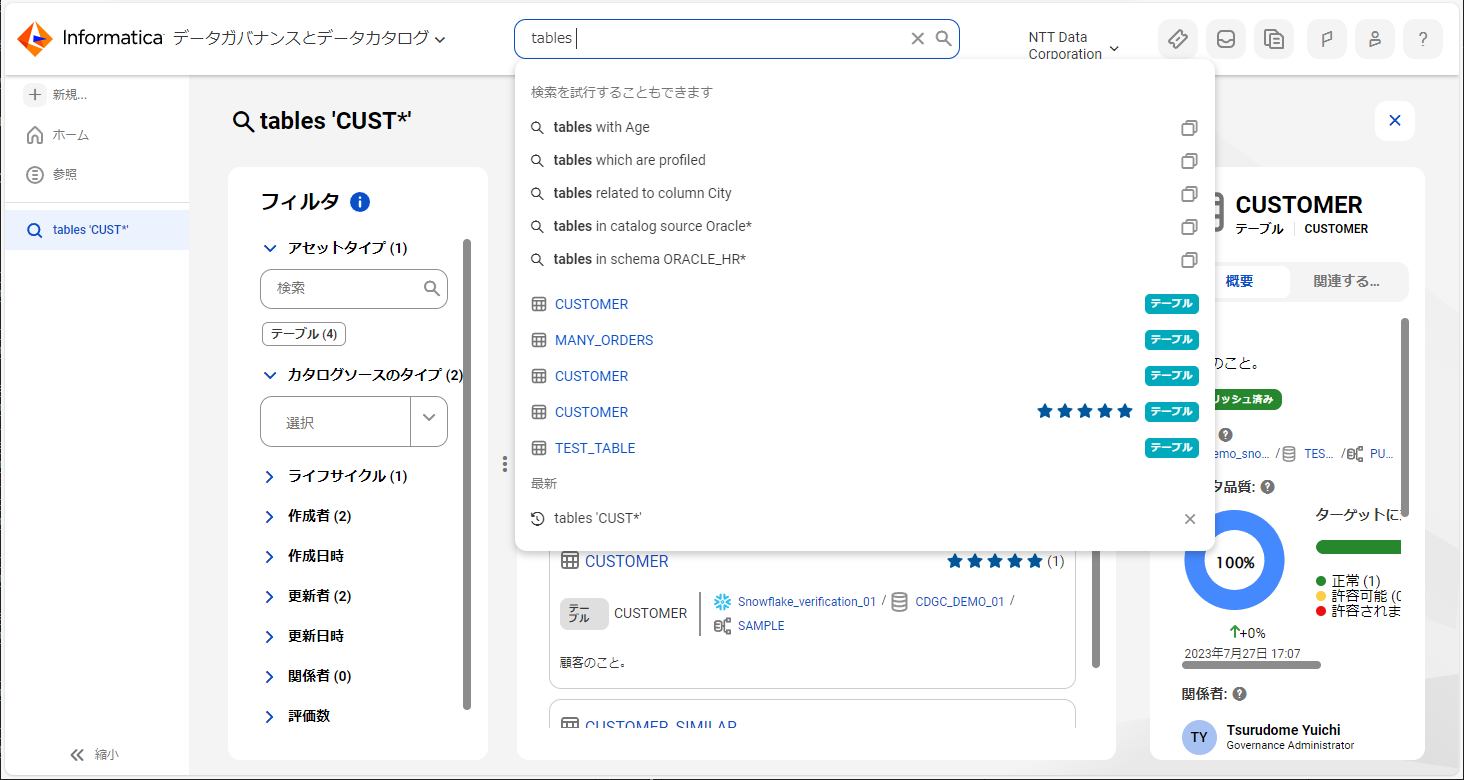Open the user profile icon
1464x780 pixels.
pyautogui.click(x=1374, y=38)
